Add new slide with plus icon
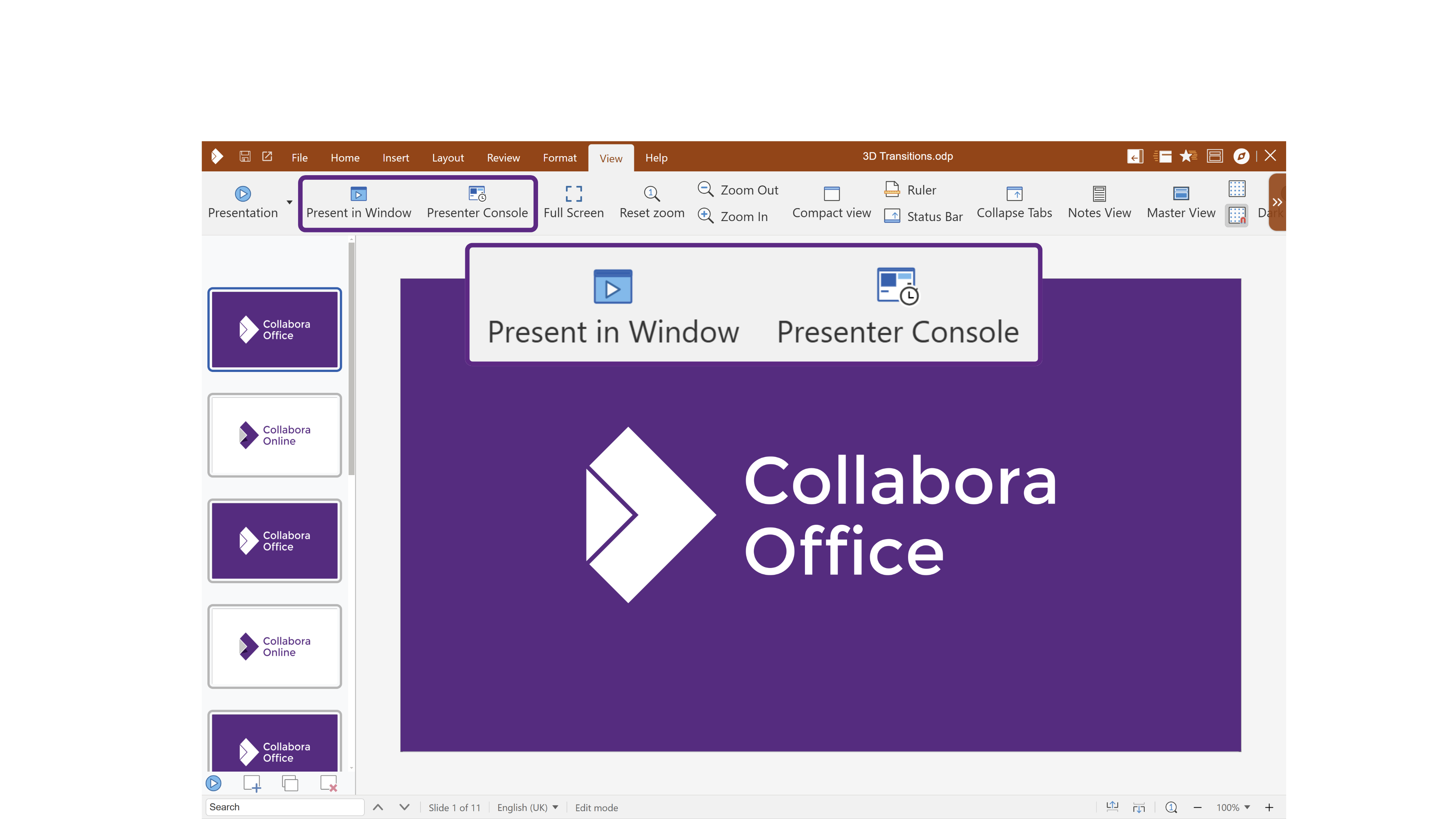The width and height of the screenshot is (1456, 819). [252, 783]
